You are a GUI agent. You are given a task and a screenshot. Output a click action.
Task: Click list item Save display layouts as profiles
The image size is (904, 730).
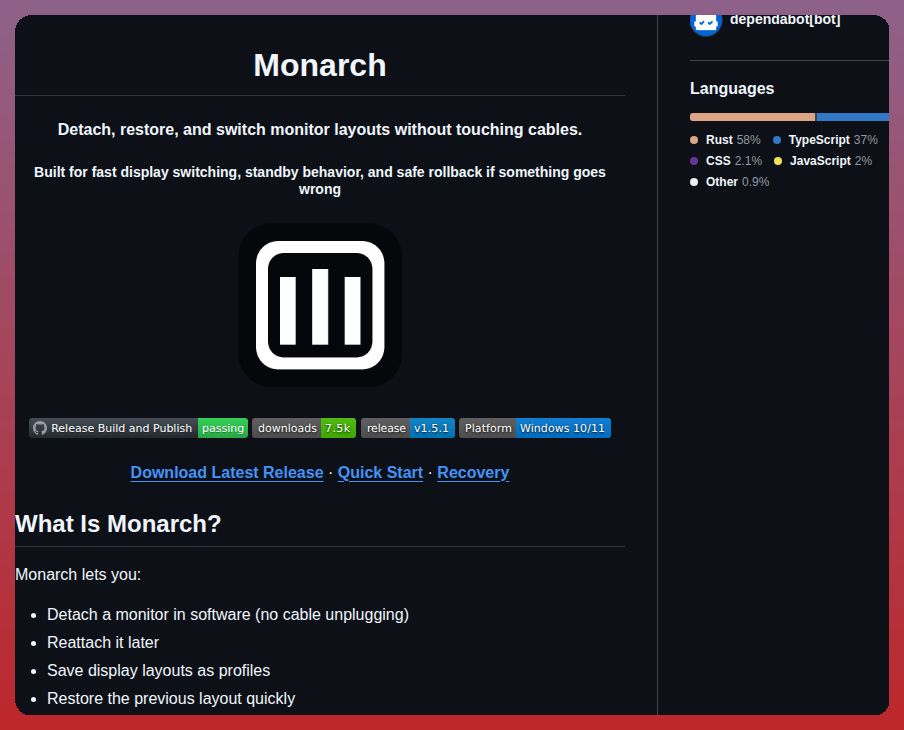[x=159, y=671]
